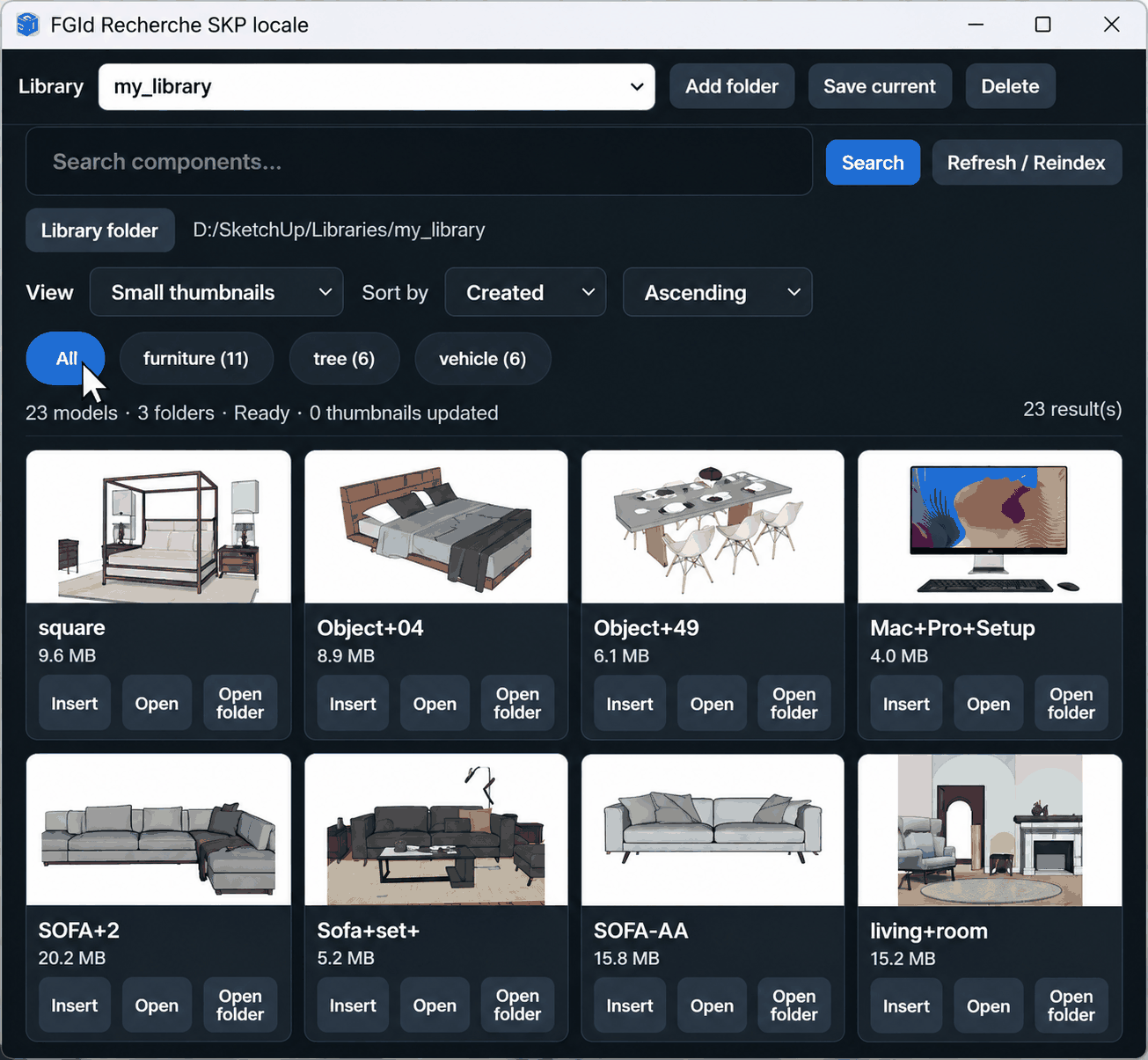Click the Object+04 bed thumbnail
The image size is (1148, 1060).
click(436, 527)
